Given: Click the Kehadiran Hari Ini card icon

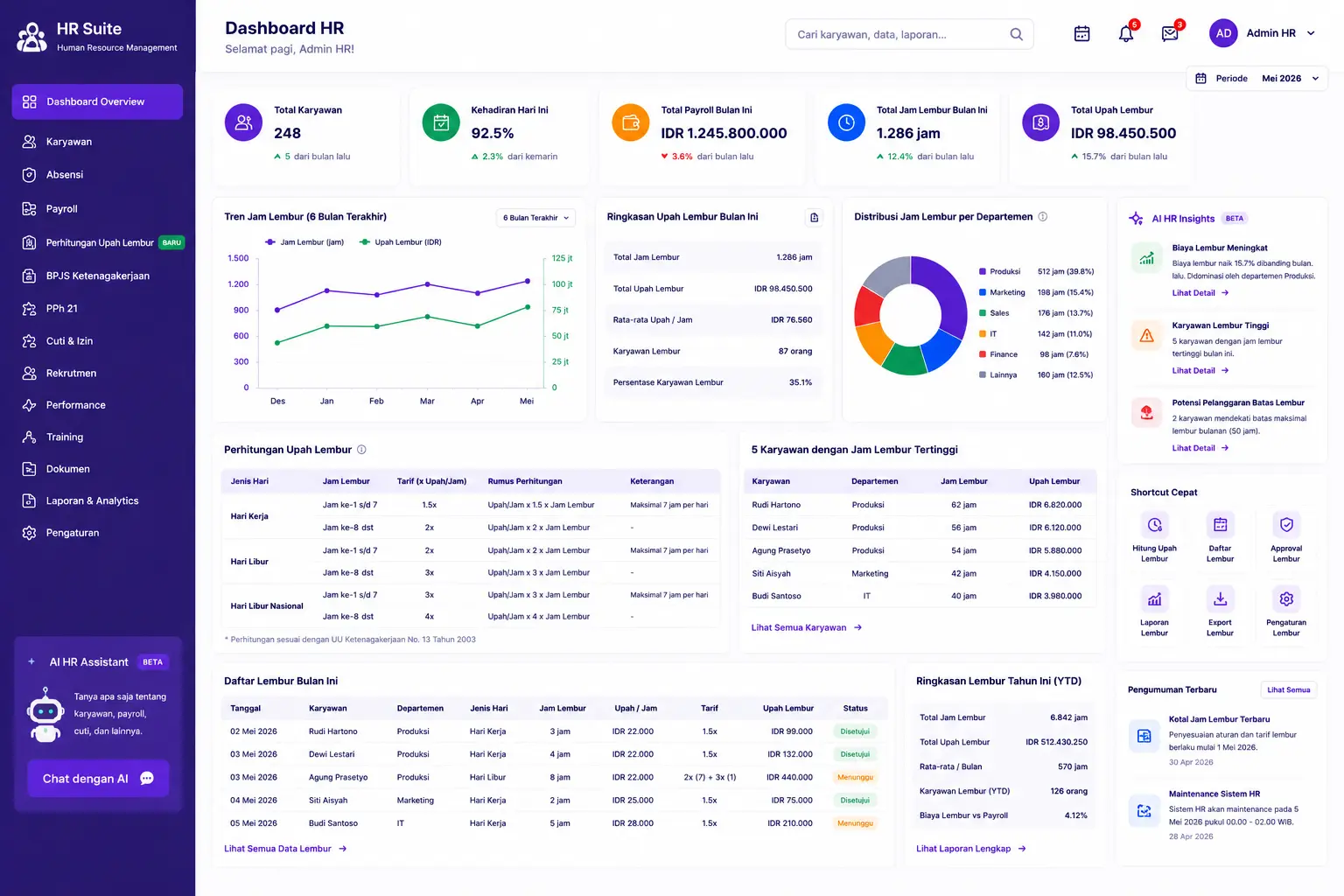Looking at the screenshot, I should point(441,122).
